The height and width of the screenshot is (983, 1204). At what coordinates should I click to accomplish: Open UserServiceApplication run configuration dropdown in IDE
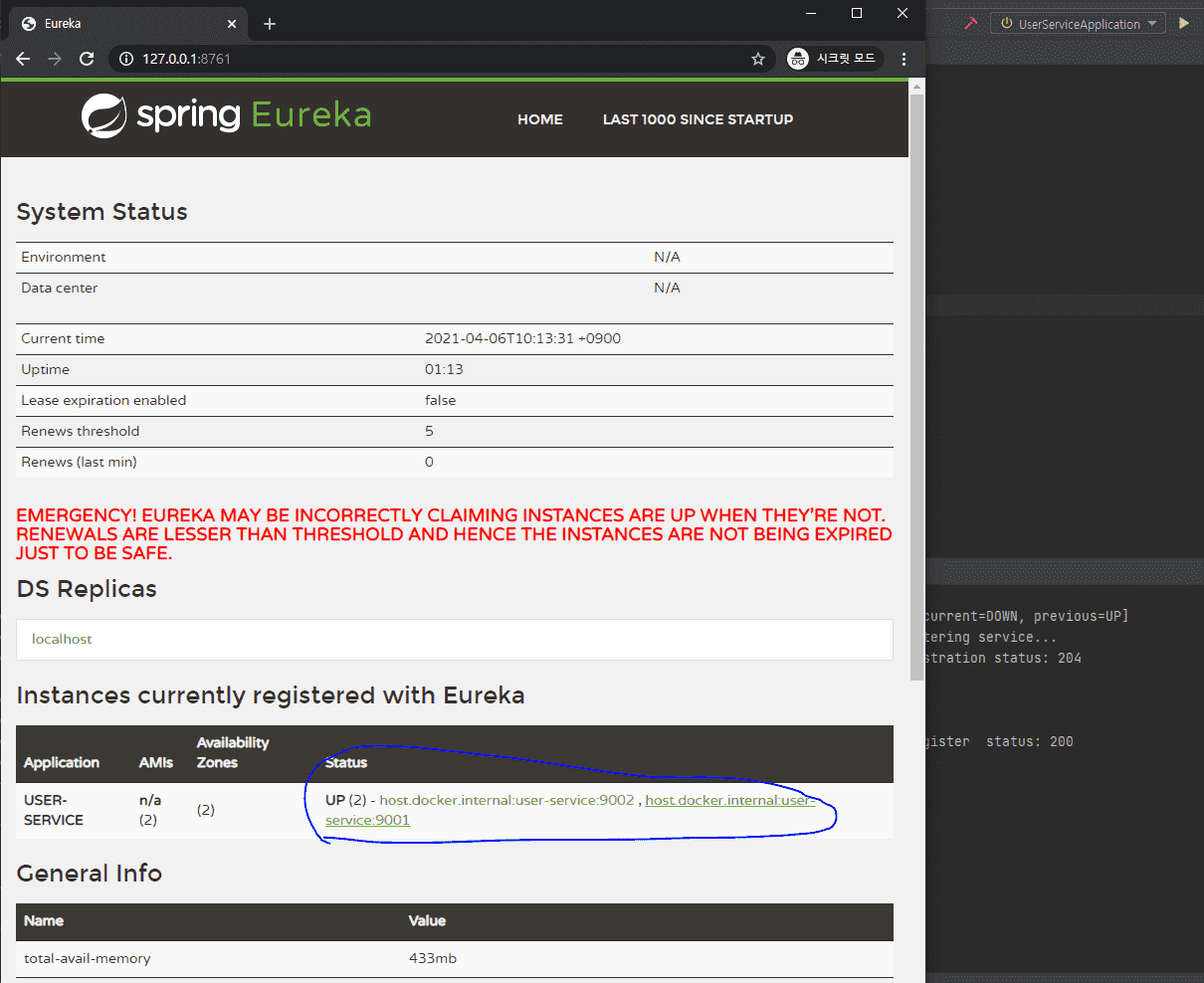(x=1078, y=24)
